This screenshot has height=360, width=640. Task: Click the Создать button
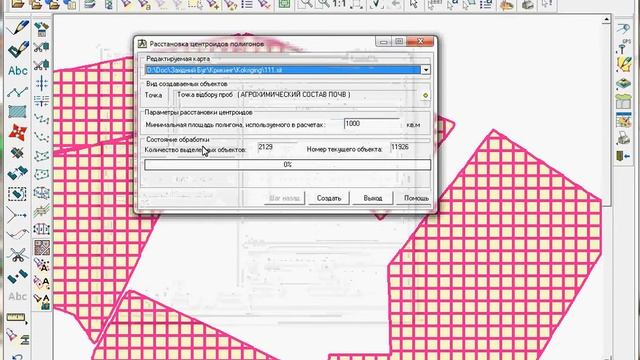pos(329,198)
